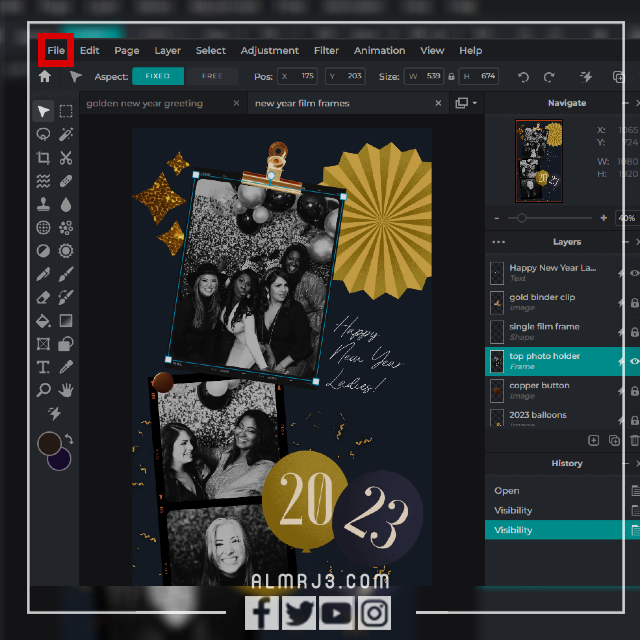The height and width of the screenshot is (640, 640).
Task: Open window arrangement dropdown beside tabs
Action: pos(467,103)
